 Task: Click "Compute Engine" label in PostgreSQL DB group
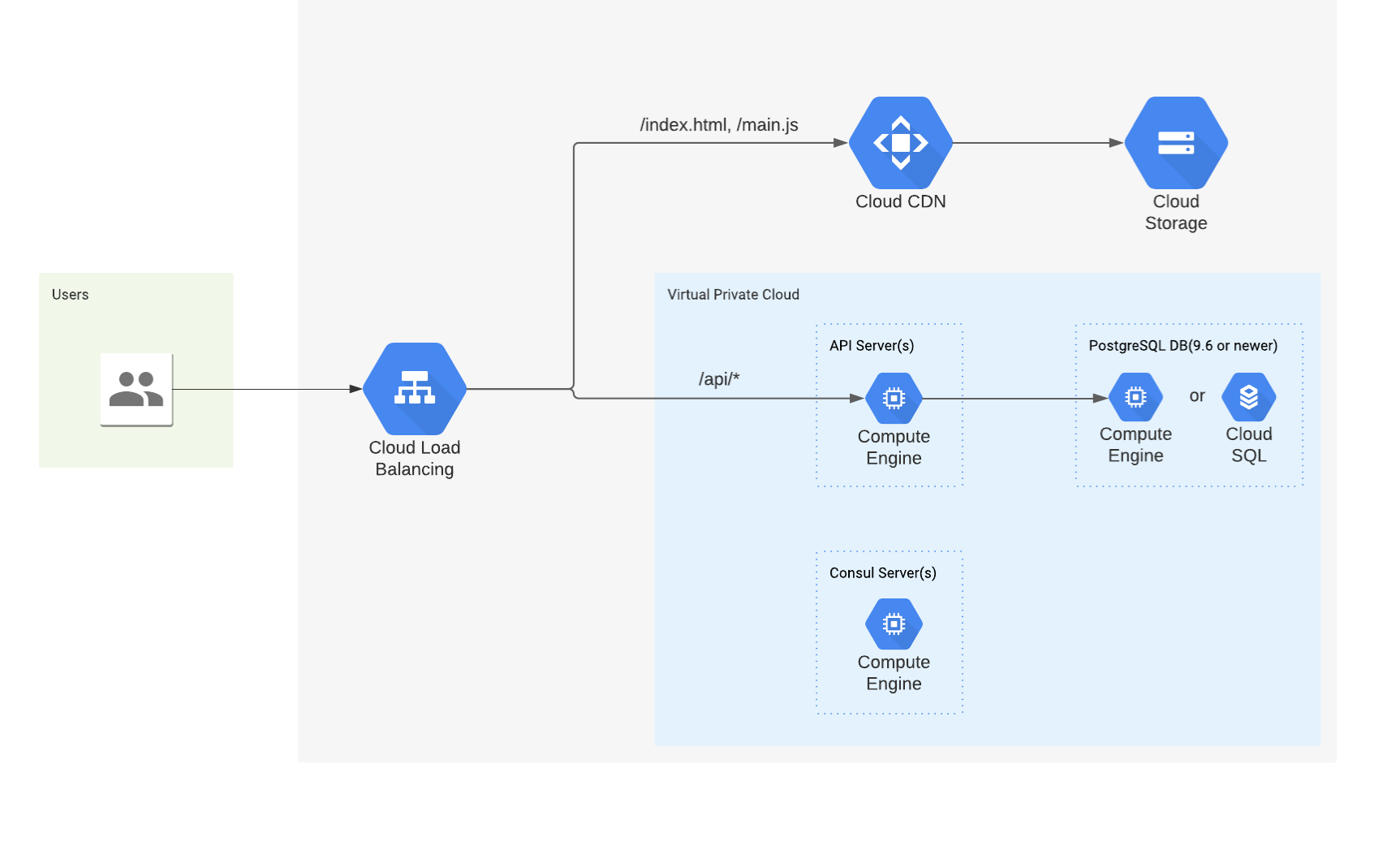pyautogui.click(x=1135, y=445)
